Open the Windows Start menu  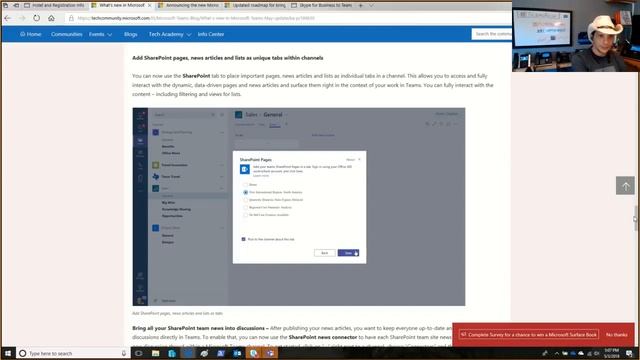click(x=8, y=353)
